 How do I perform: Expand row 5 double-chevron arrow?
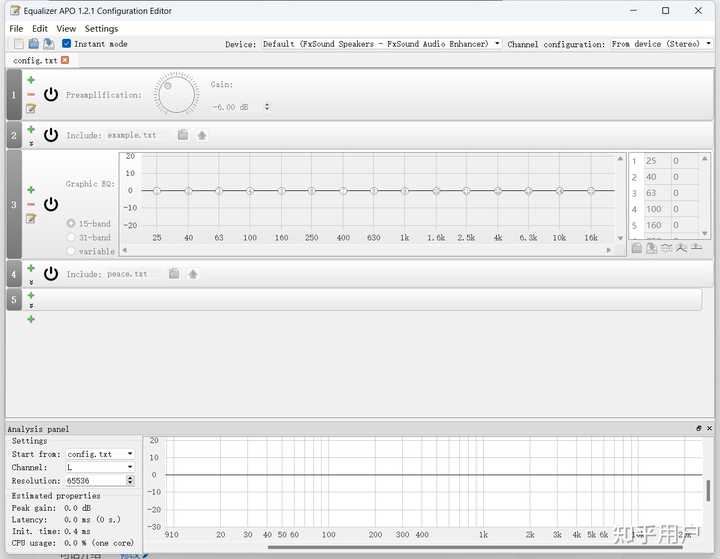coord(31,305)
